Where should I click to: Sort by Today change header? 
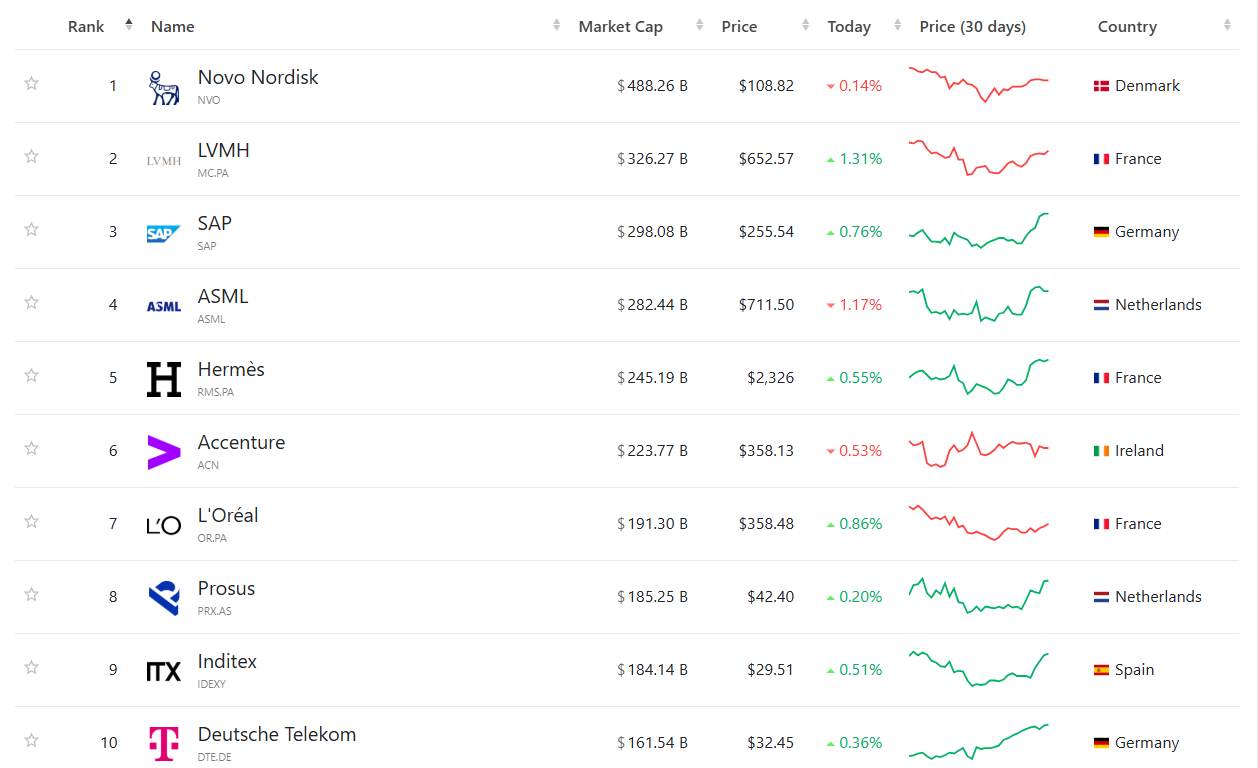(x=849, y=26)
